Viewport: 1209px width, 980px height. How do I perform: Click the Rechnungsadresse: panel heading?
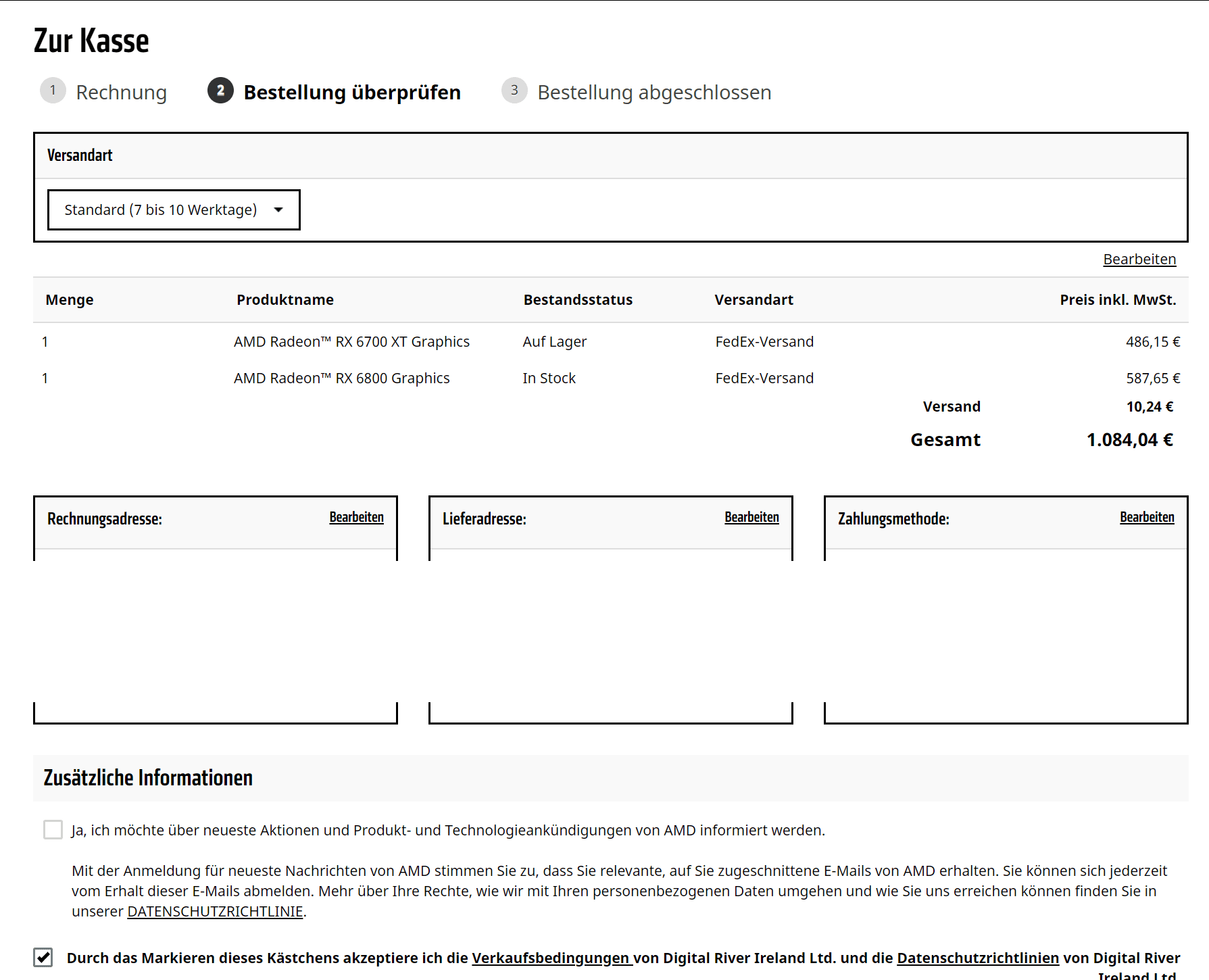(105, 519)
